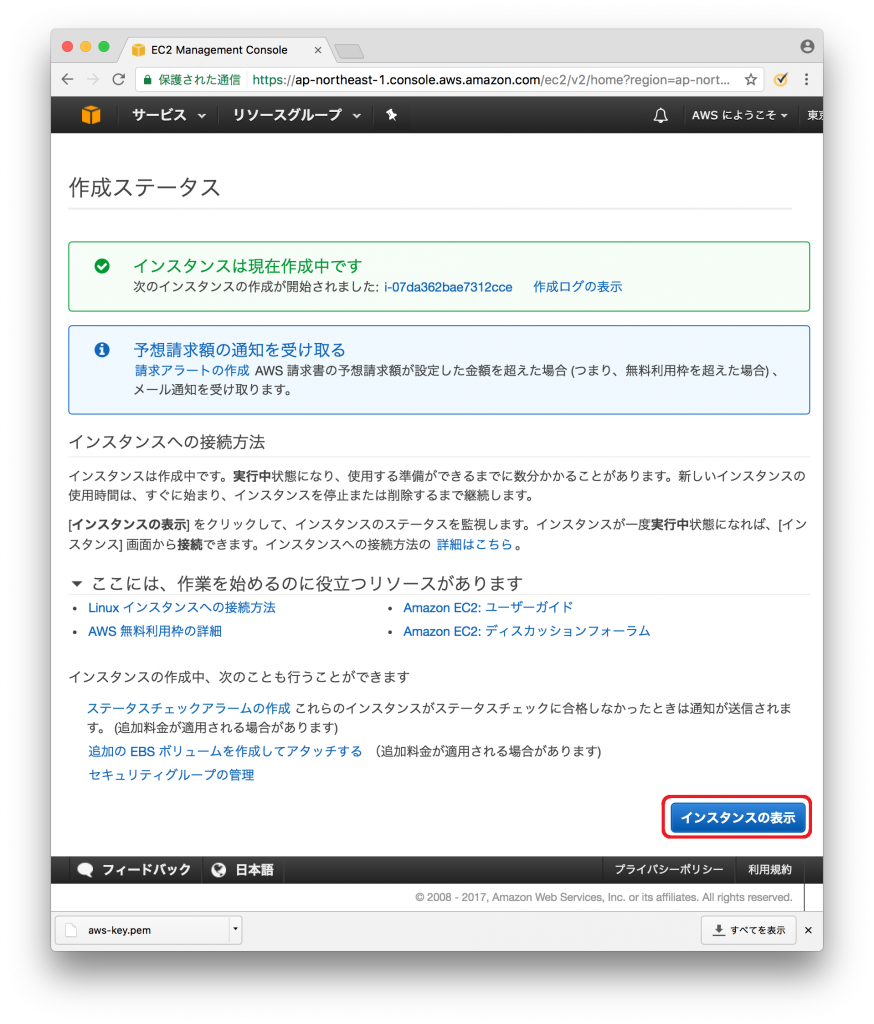Click 追加の EBS ボリュームを作成してアタッチする link
This screenshot has width=874, height=1024.
coord(225,752)
